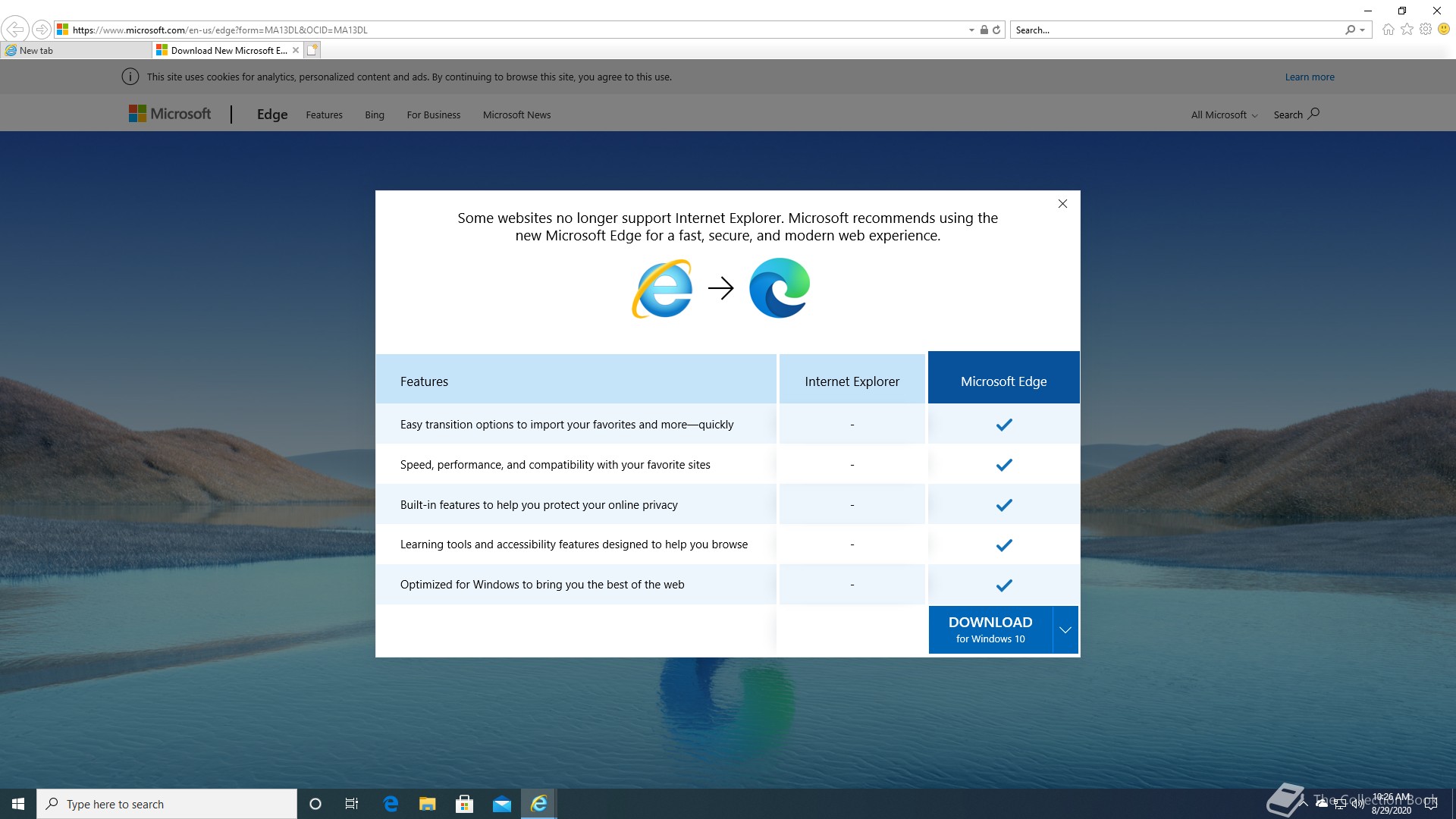
Task: Close the Download New Microsoft Edge tab
Action: 296,51
